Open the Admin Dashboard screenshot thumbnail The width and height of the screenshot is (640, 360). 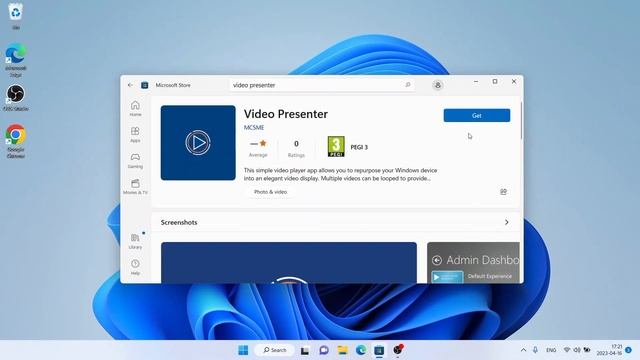coord(473,262)
